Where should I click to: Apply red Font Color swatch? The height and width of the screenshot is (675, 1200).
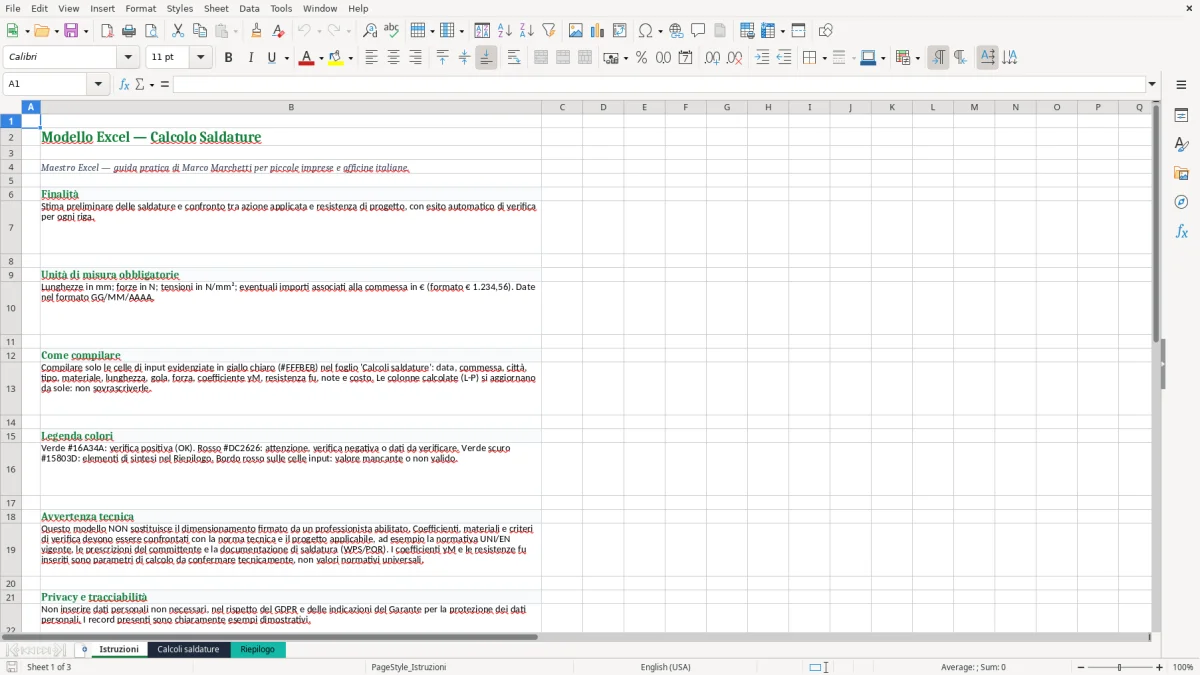[x=306, y=58]
